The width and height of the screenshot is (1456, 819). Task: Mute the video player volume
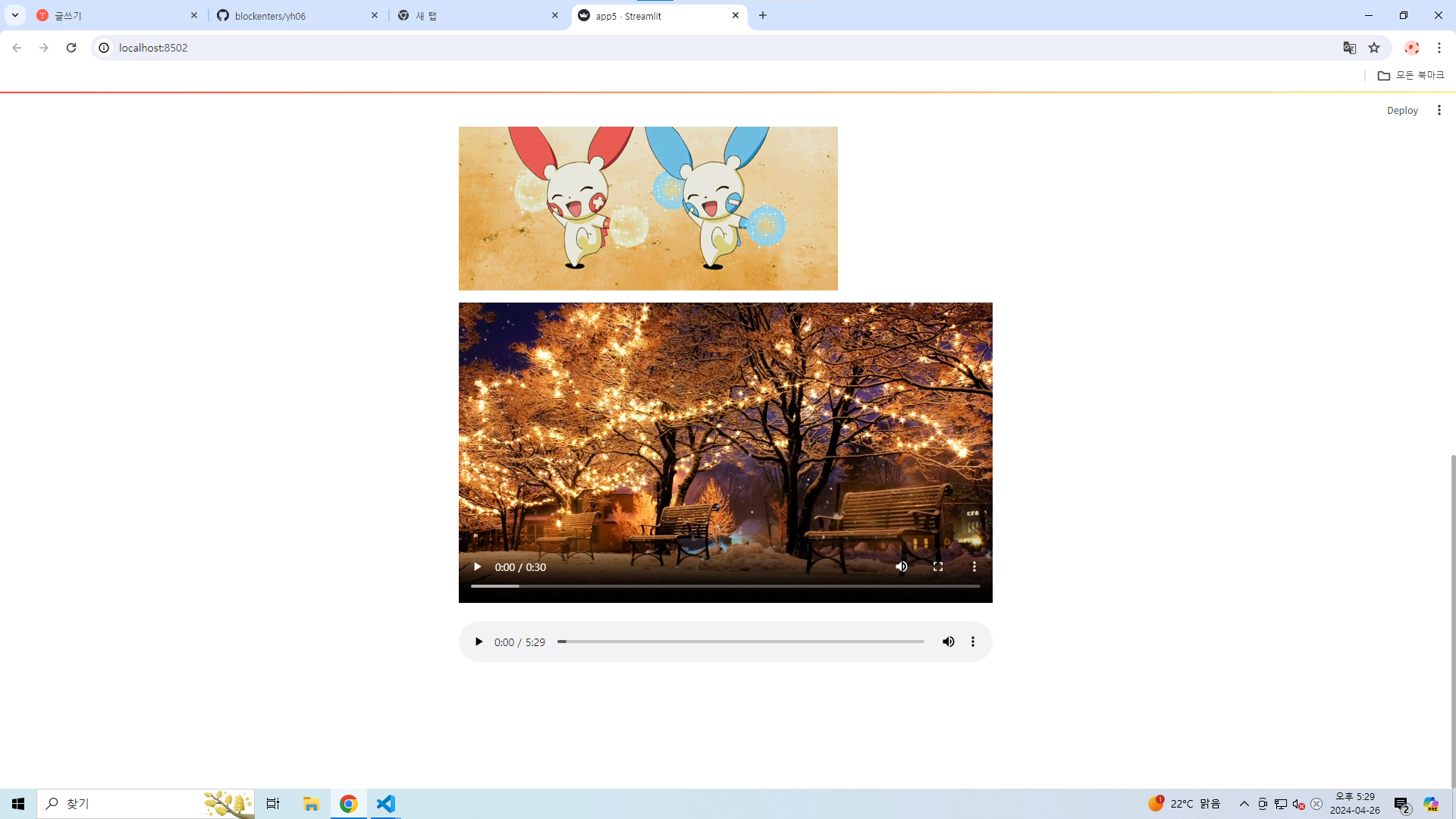901,566
